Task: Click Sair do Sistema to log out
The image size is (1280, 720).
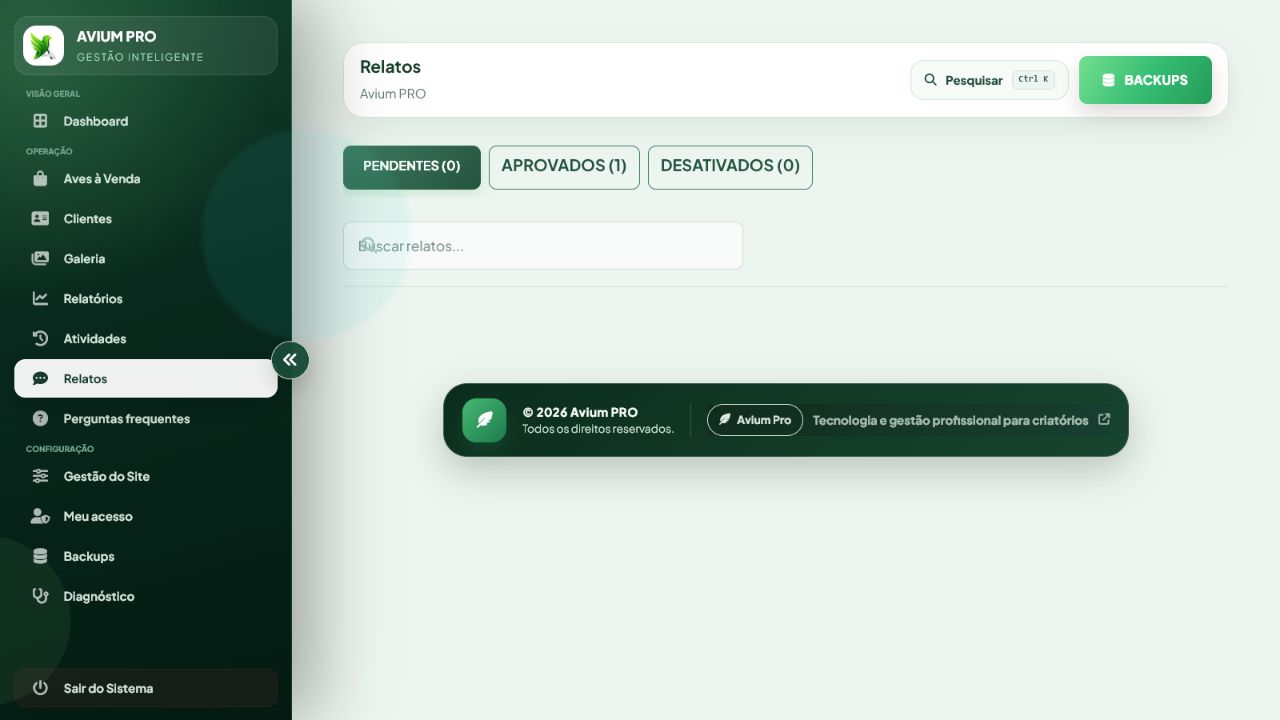Action: click(x=146, y=688)
